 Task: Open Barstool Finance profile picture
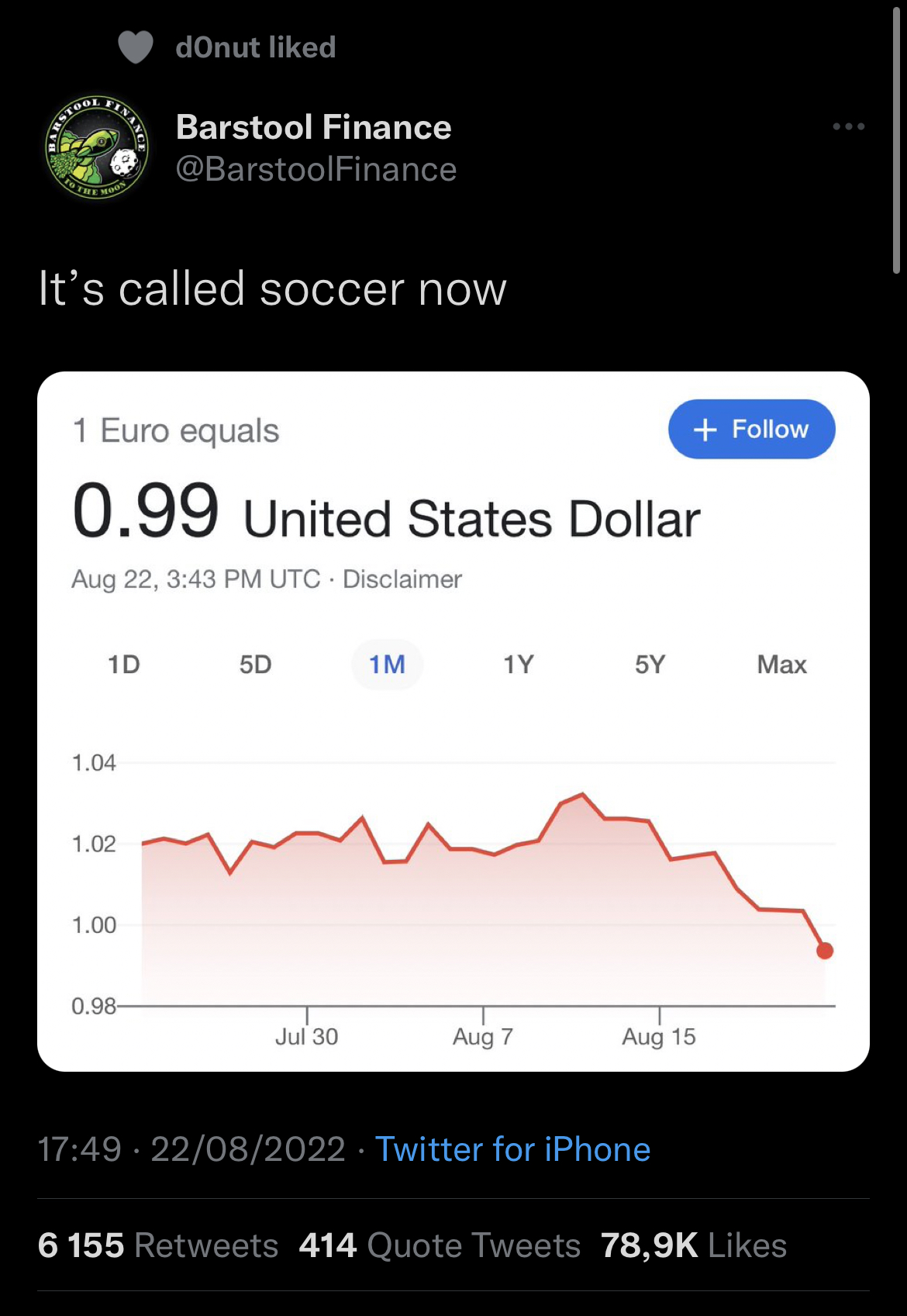[x=97, y=147]
